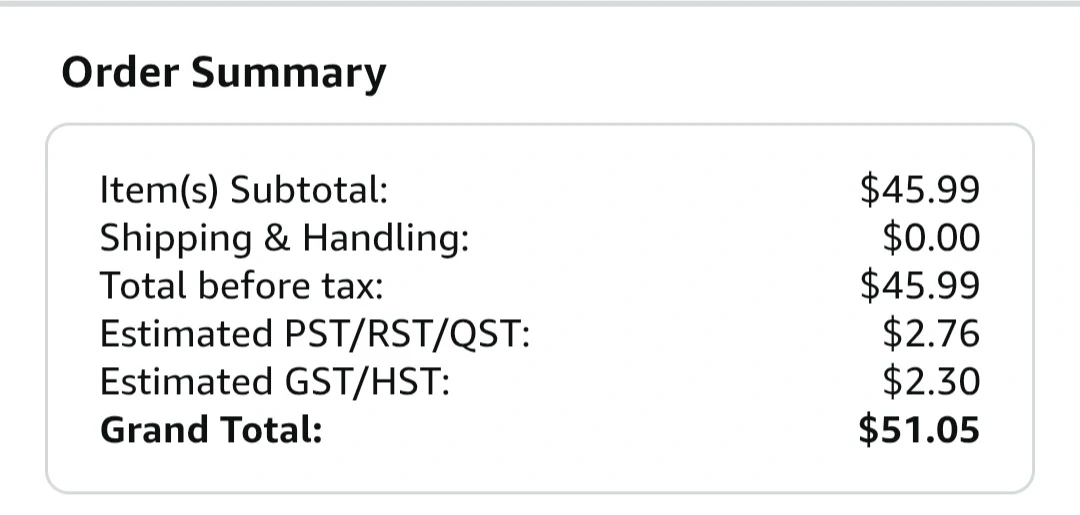Screen dimensions: 1080x515
Task: Click the $2.30 GST/HST amount
Action: [931, 382]
